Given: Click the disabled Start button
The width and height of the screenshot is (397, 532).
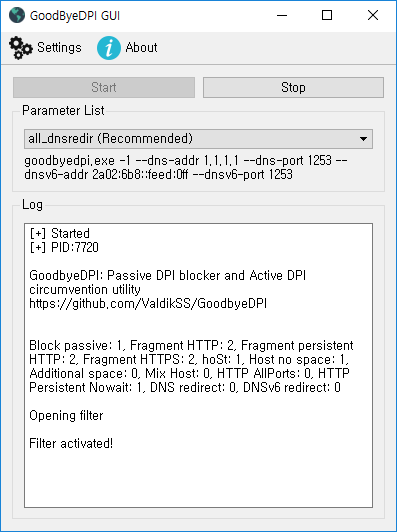Looking at the screenshot, I should pyautogui.click(x=104, y=88).
